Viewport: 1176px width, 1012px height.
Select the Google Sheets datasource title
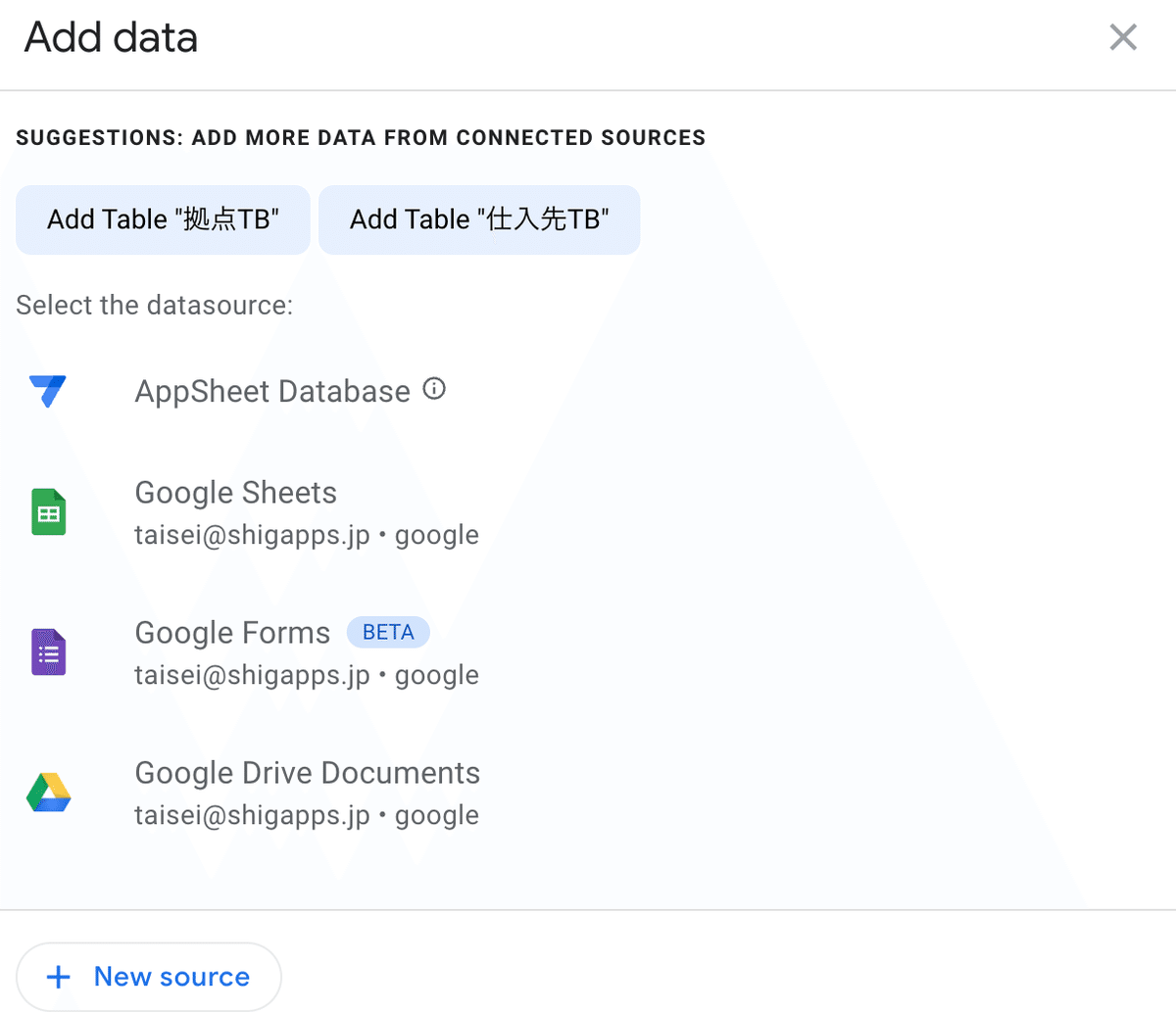[235, 493]
